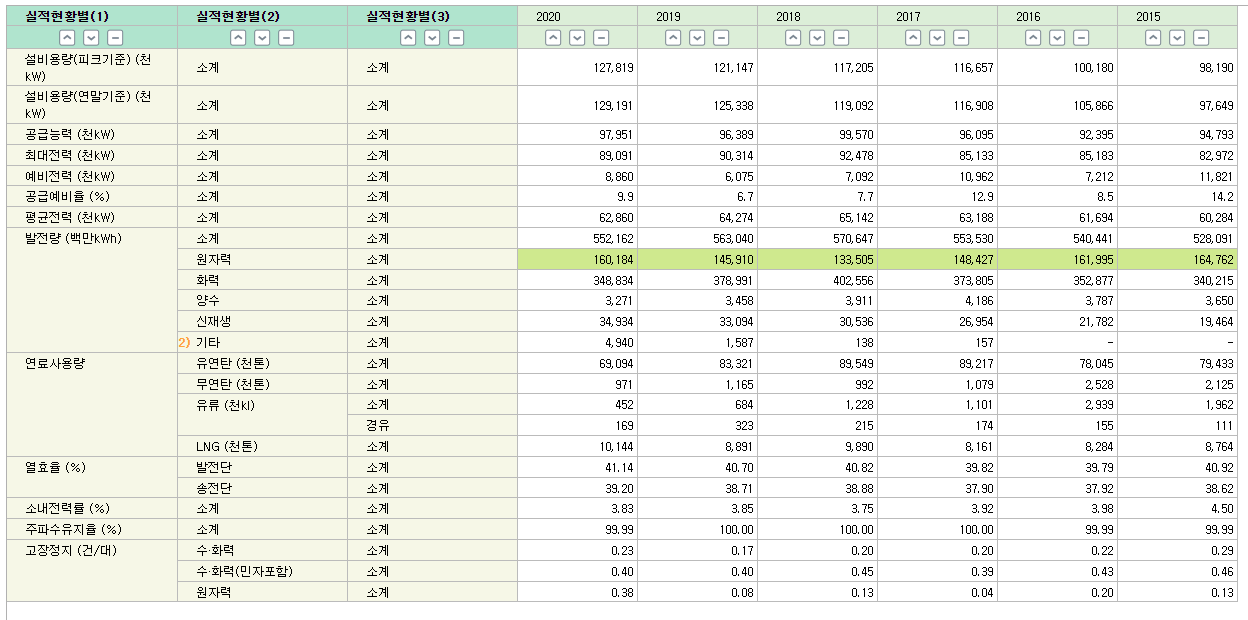Image resolution: width=1248 pixels, height=620 pixels.
Task: Open footnote marker 2) beside 기타
Action: point(184,342)
